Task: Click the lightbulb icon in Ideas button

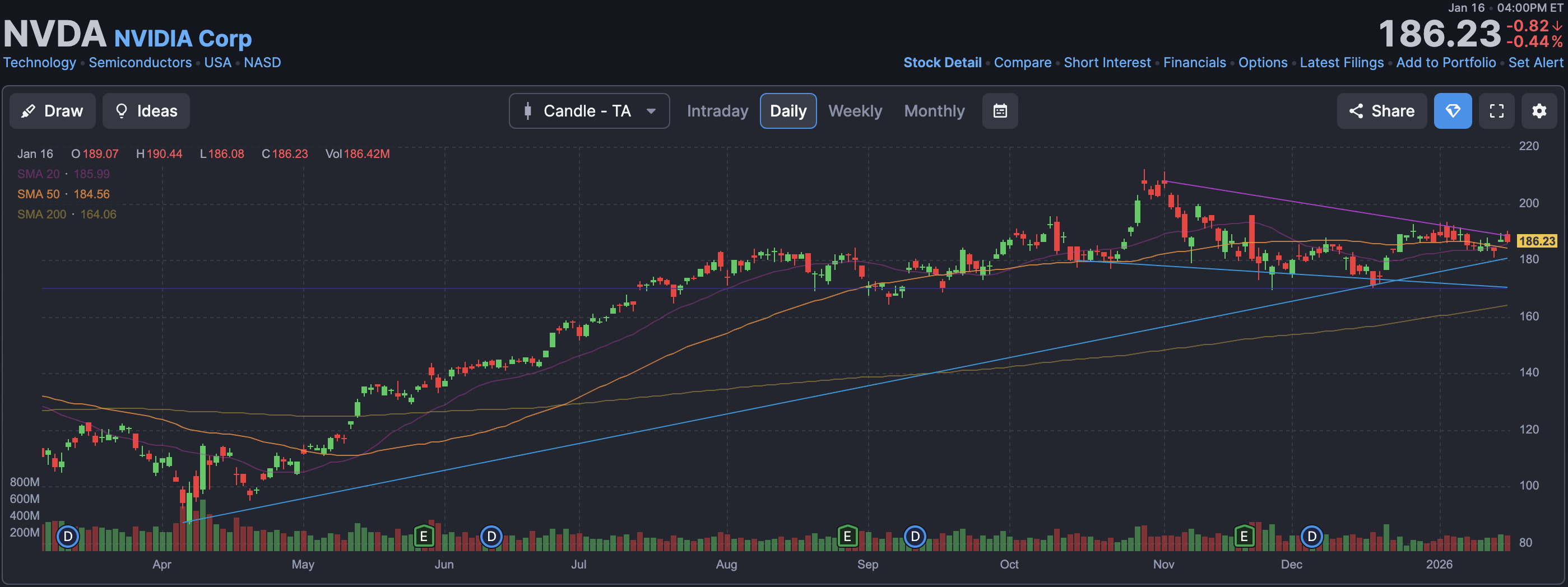Action: click(x=121, y=111)
